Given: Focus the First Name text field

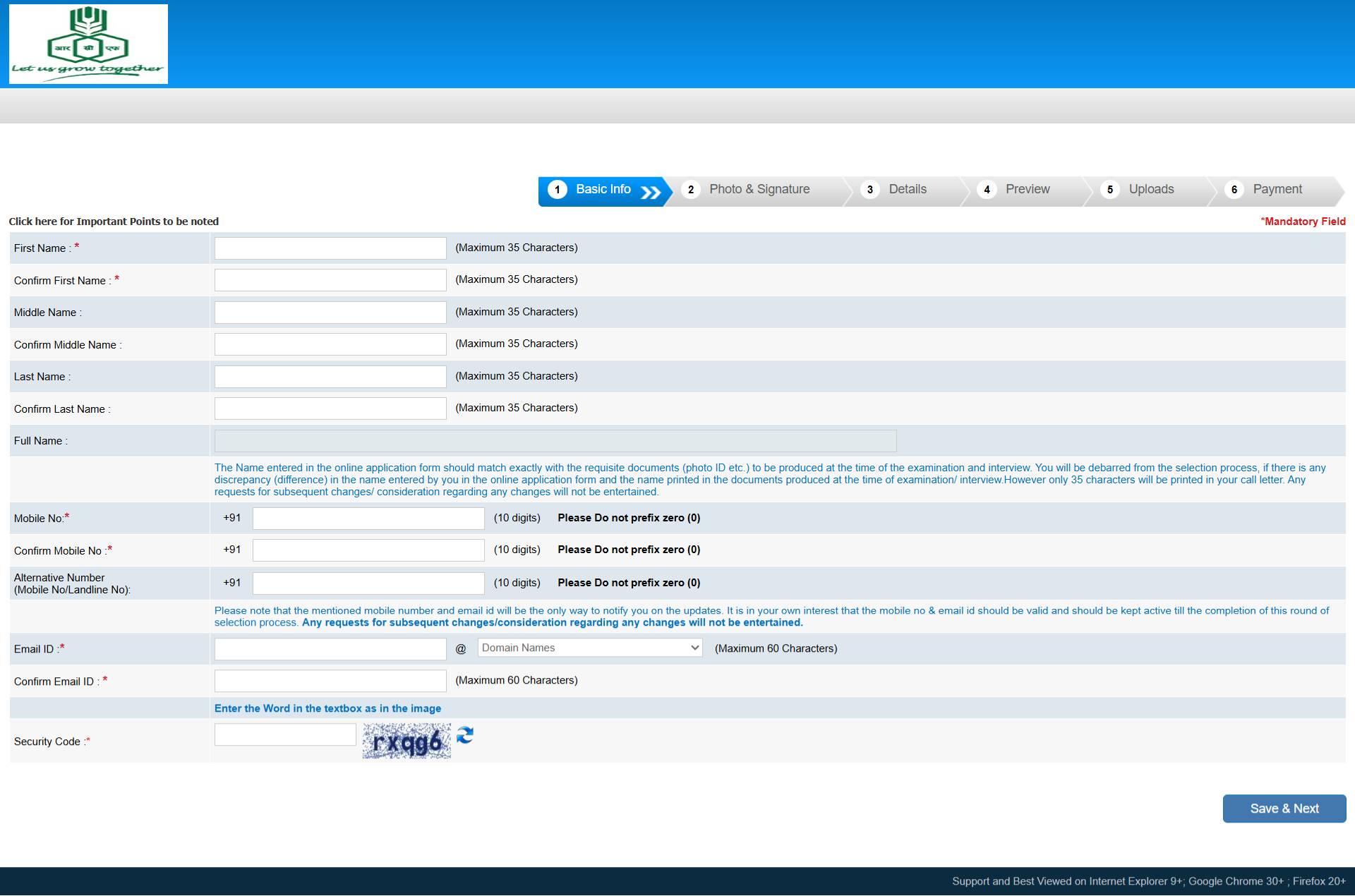Looking at the screenshot, I should [330, 248].
